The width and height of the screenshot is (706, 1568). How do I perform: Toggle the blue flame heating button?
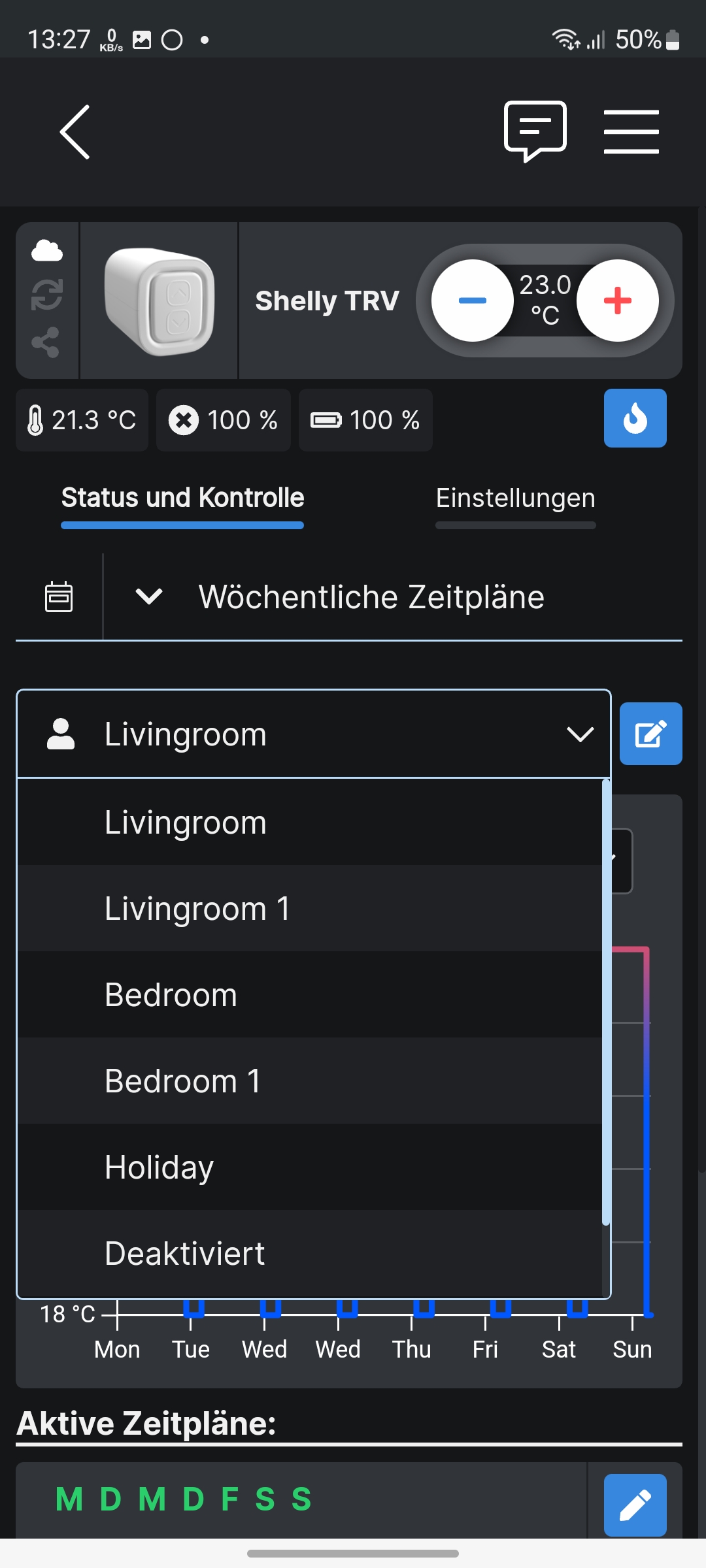click(635, 418)
